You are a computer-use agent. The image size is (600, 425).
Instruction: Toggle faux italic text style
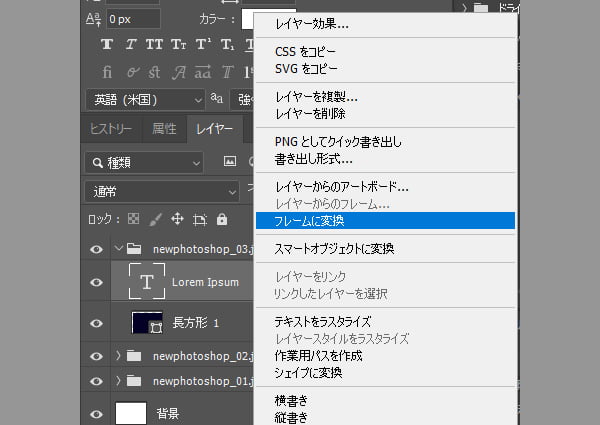coord(132,45)
